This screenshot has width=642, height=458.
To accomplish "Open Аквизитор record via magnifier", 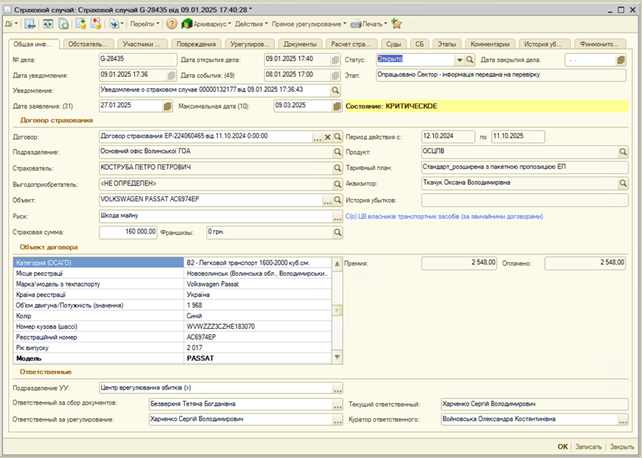I will [623, 183].
